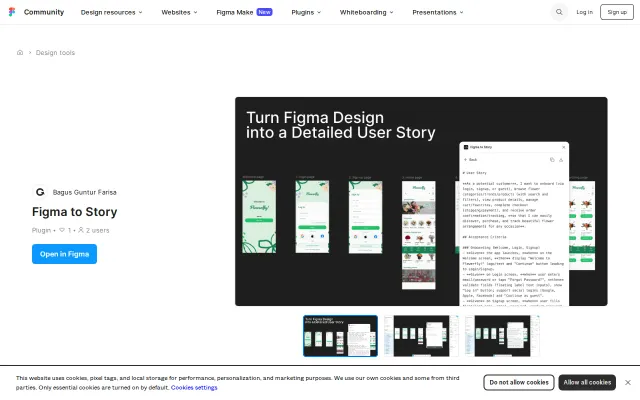Click Bagus Guntur Farisa avatar icon
Image resolution: width=640 pixels, height=400 pixels.
coord(40,192)
